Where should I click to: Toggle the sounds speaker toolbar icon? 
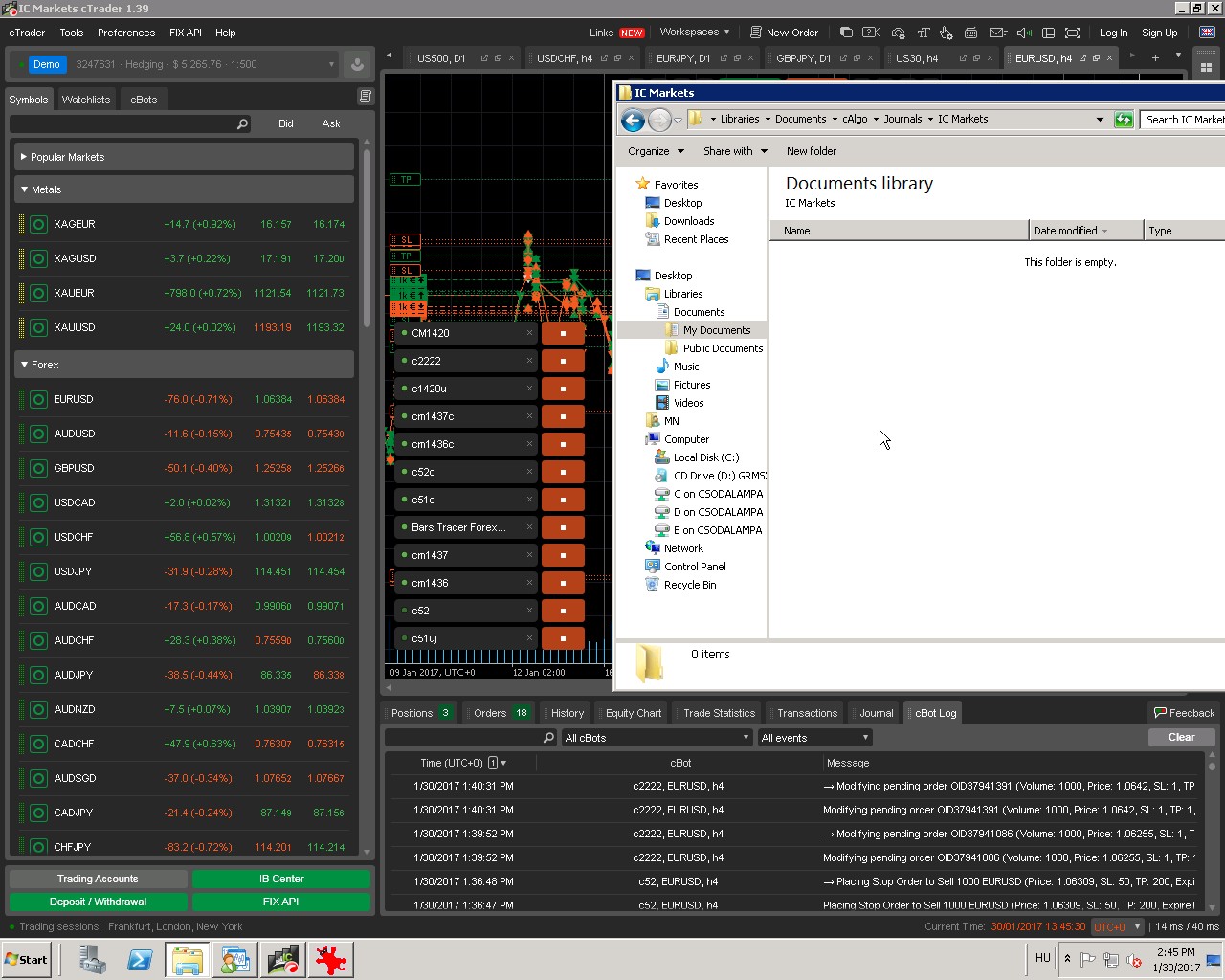1023,33
